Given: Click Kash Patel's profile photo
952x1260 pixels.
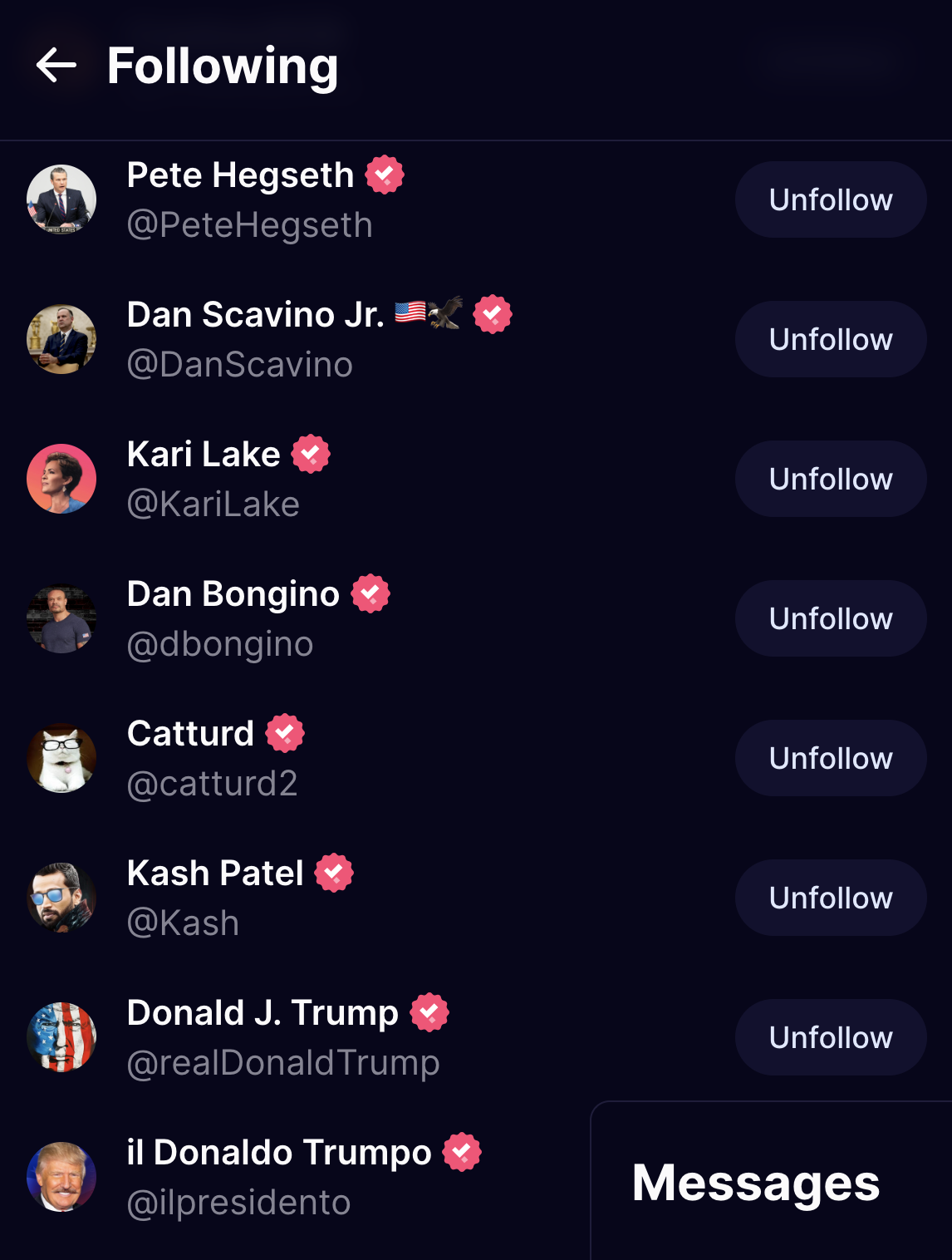Looking at the screenshot, I should click(61, 898).
